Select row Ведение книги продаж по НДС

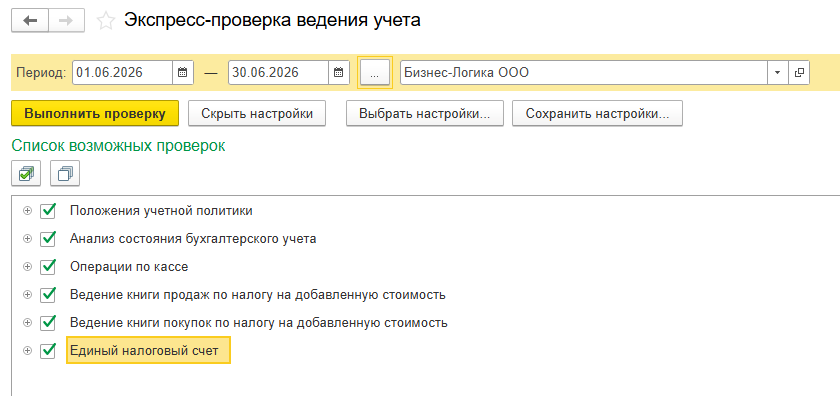coord(258,294)
